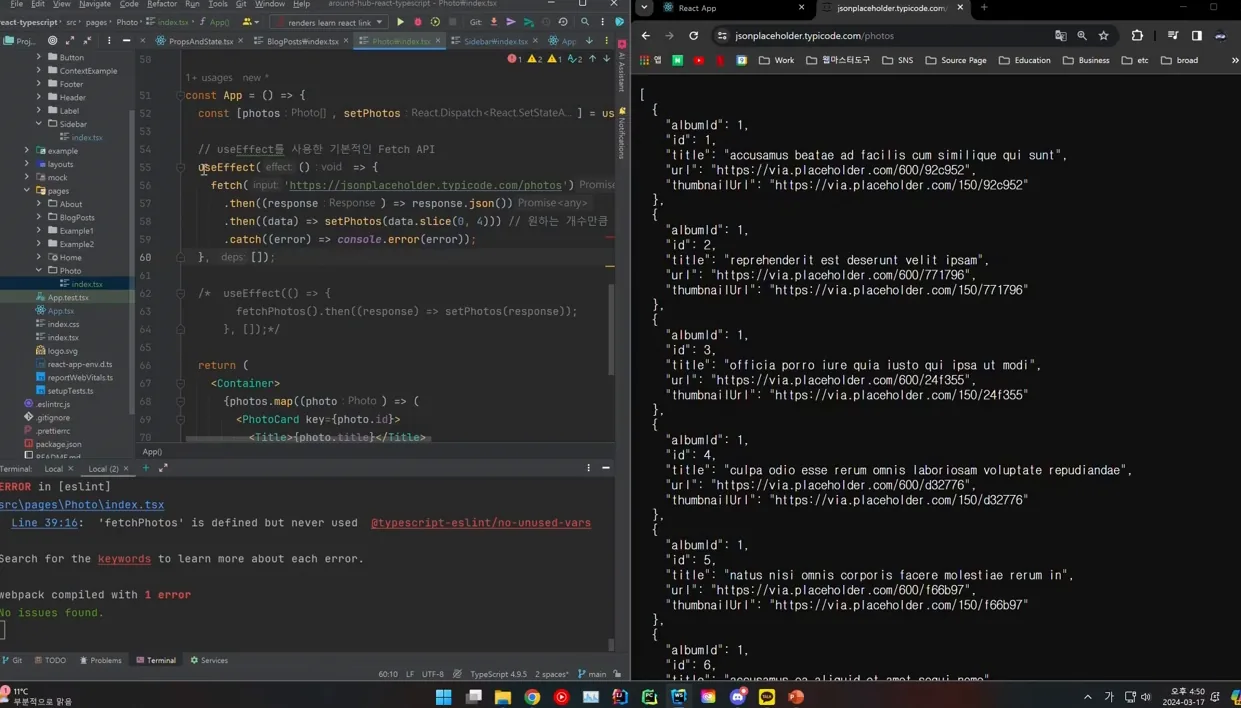Click the translate page icon in address bar
This screenshot has height=708, width=1241.
click(x=1061, y=36)
